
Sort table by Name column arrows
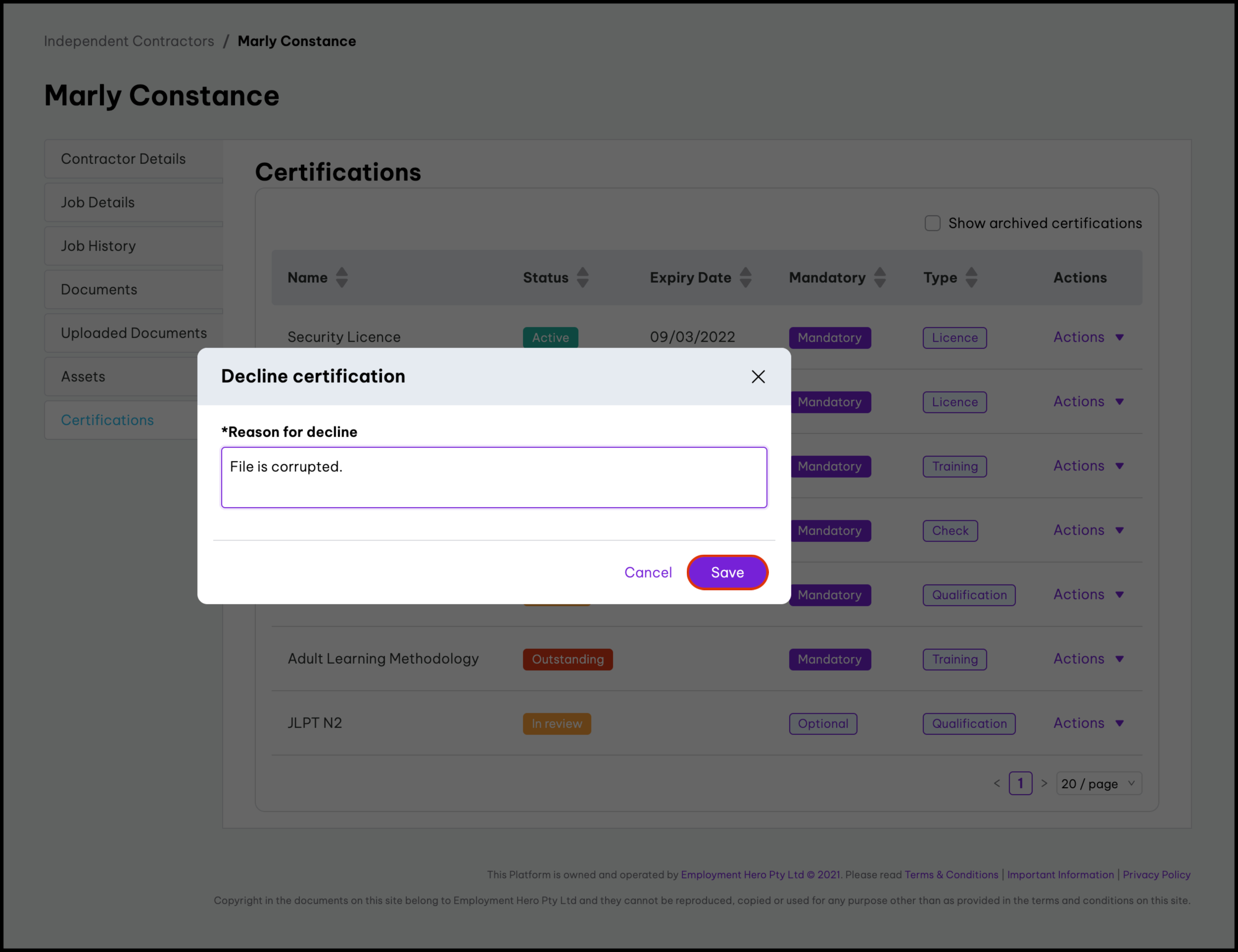pos(341,278)
